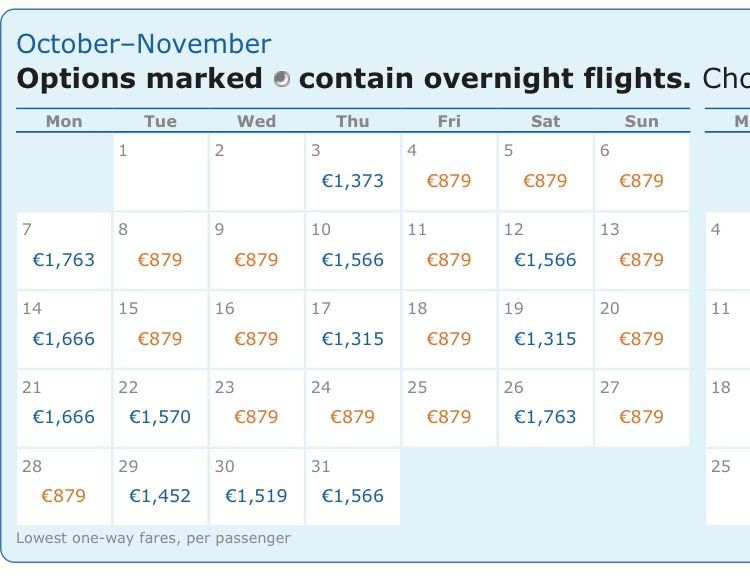Select October 17 fare €1,315
The height and width of the screenshot is (580, 750).
point(353,339)
